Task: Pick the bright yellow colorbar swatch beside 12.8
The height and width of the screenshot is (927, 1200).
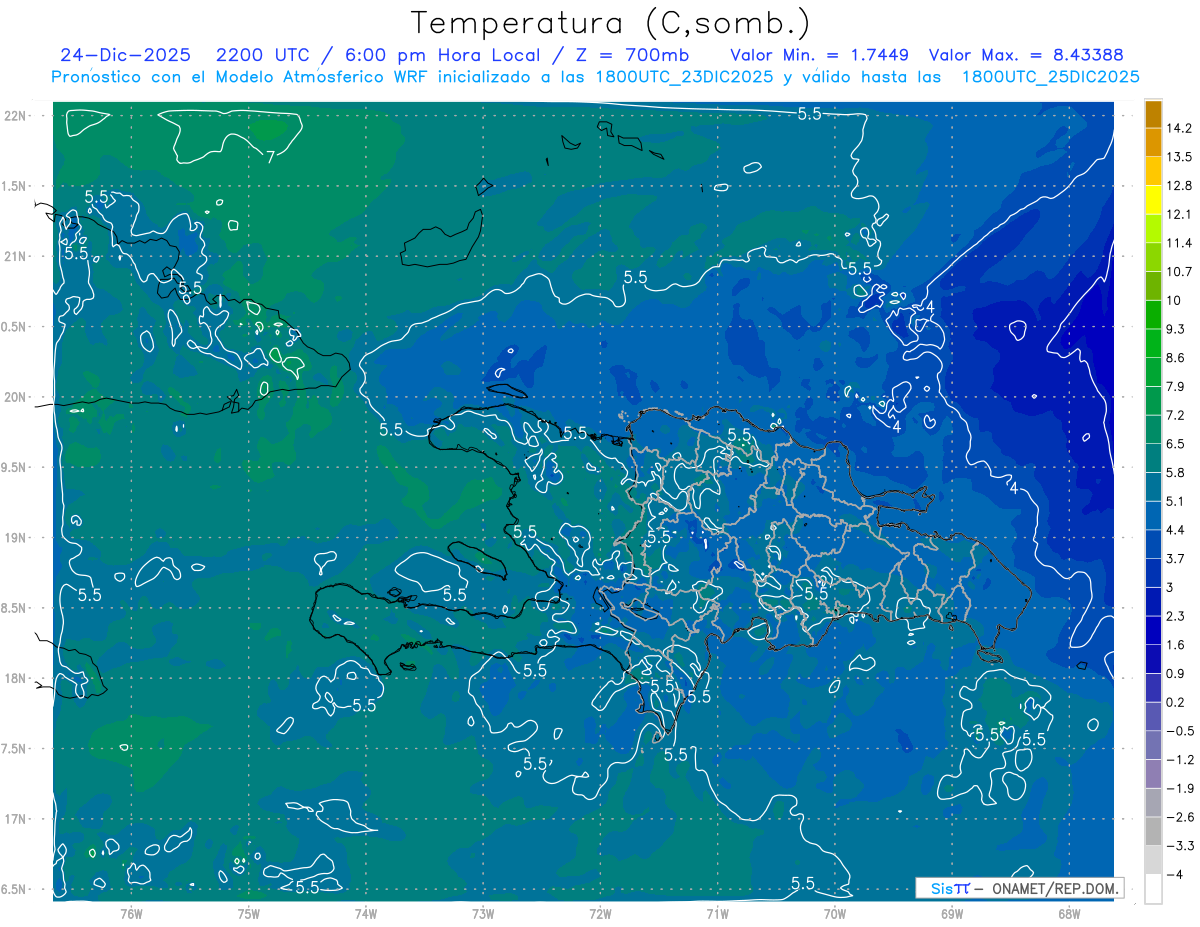Action: pos(1153,200)
